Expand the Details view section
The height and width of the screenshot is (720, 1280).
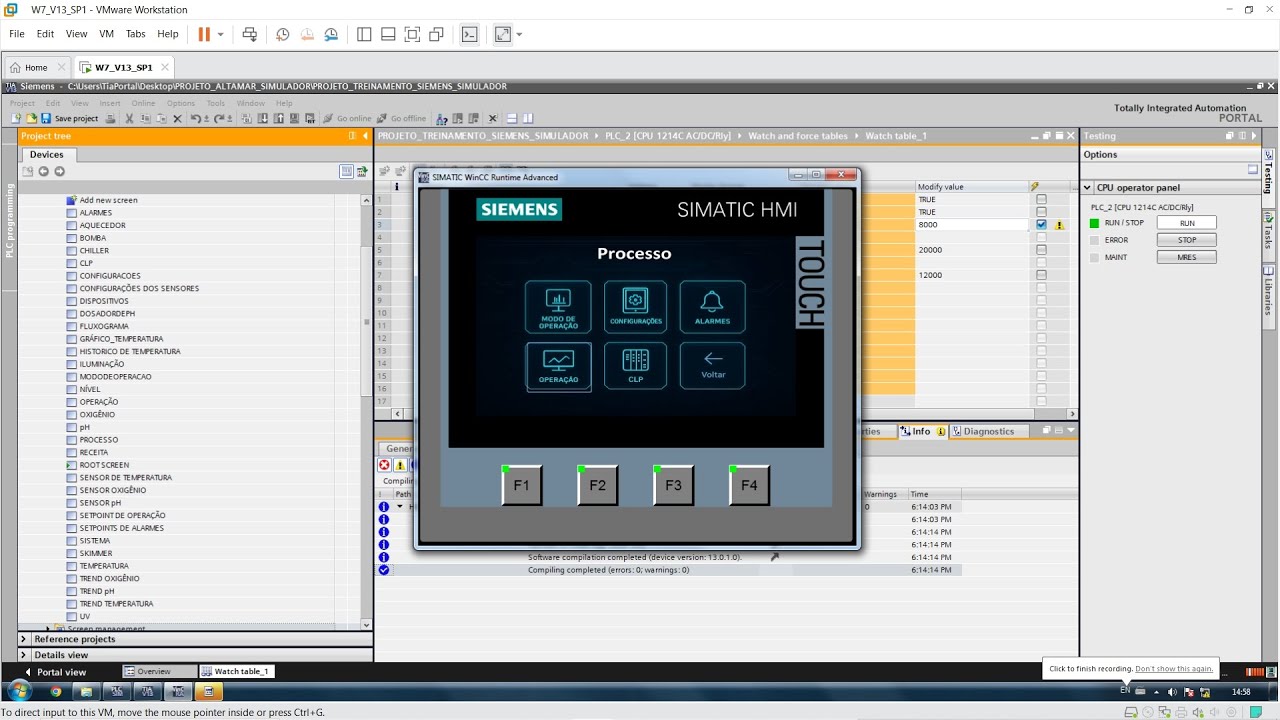point(24,655)
